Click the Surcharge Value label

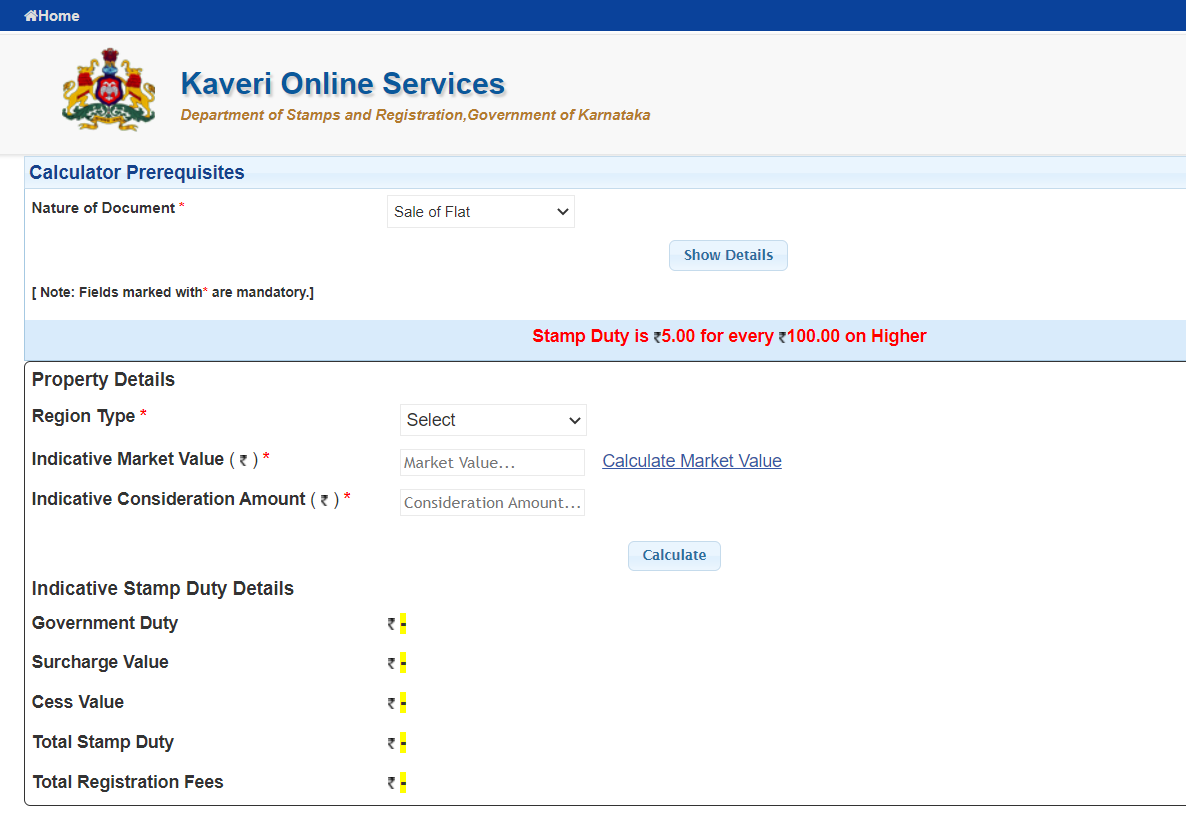click(100, 662)
